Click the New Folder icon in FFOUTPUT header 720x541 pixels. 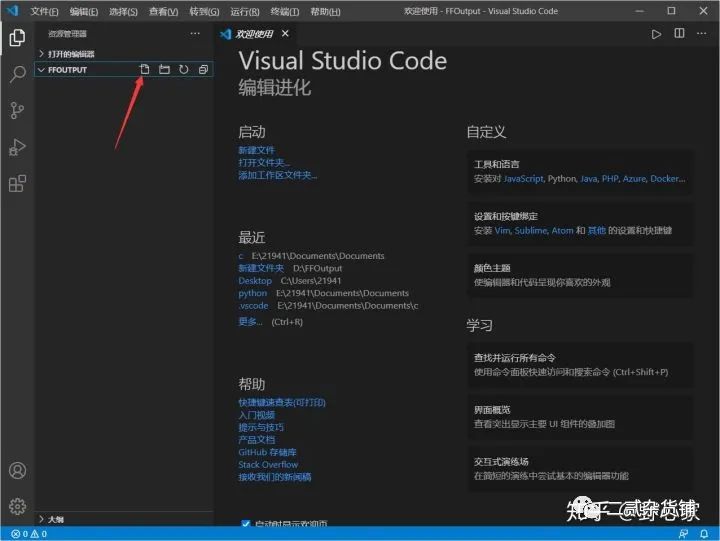(x=164, y=69)
